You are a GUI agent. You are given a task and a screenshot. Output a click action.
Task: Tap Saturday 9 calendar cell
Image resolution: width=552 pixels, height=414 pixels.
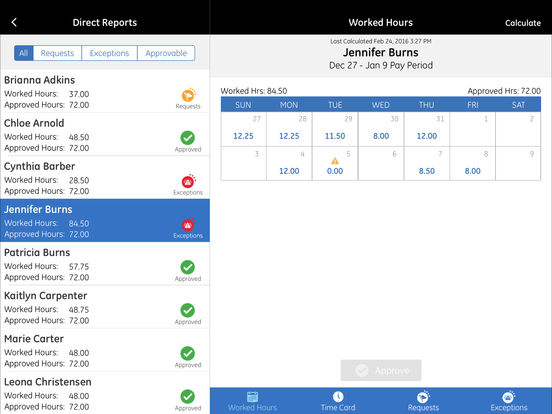518,164
